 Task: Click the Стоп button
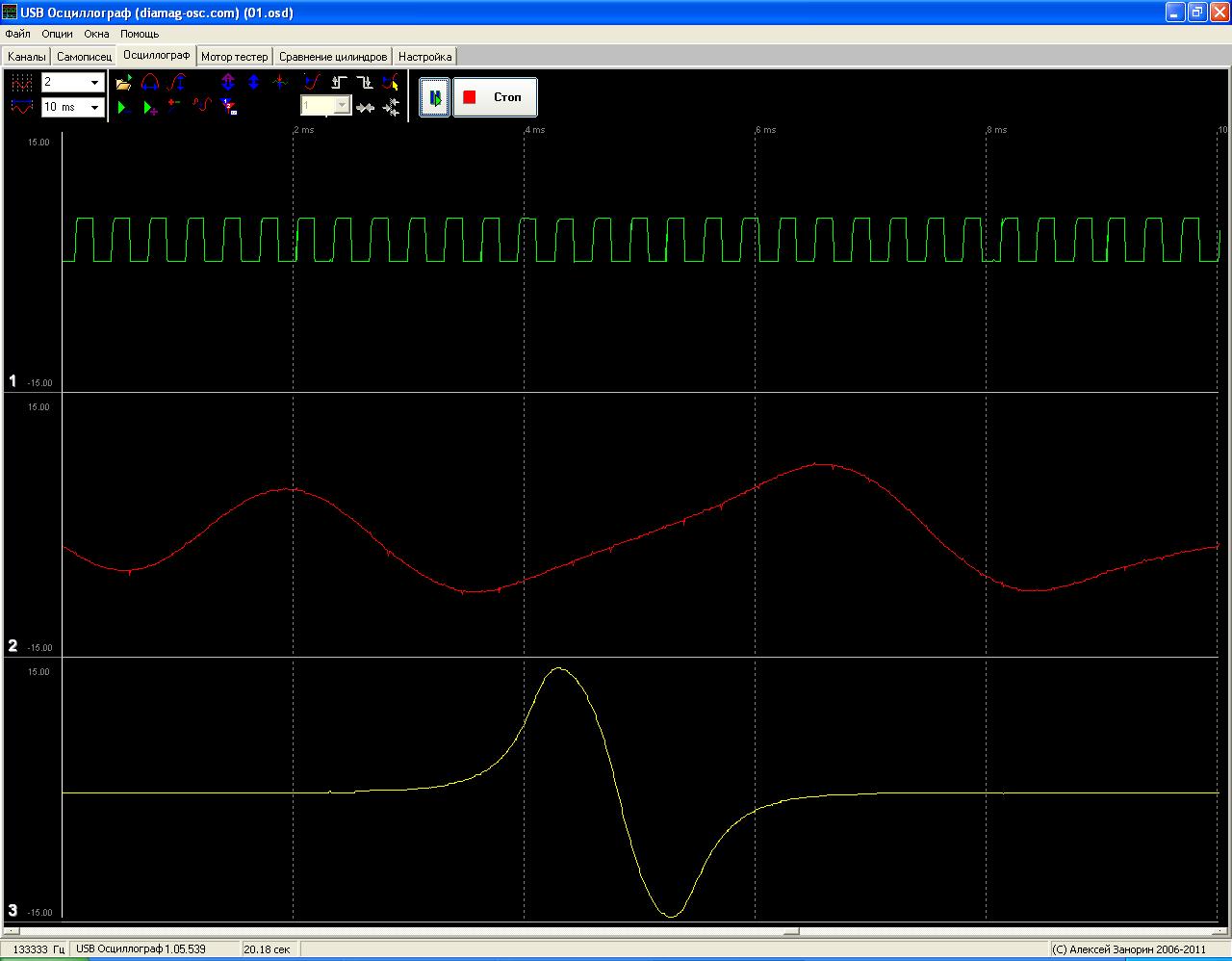tap(495, 97)
